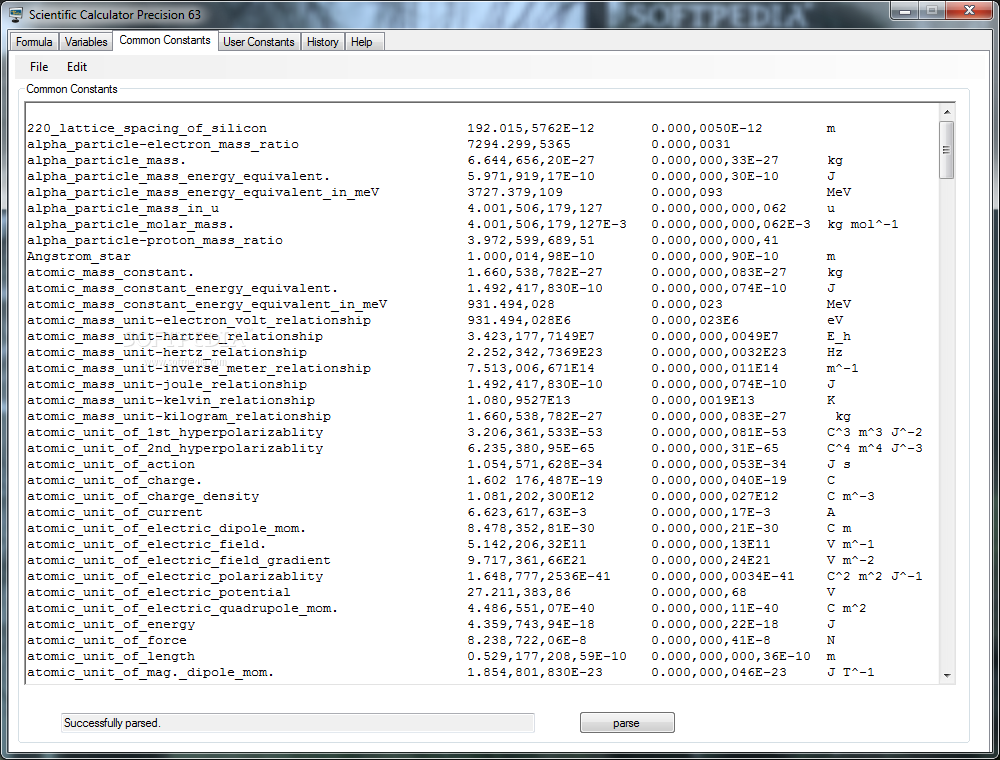Click the Successfully parsed status field
Screen dimensions: 1000x760
click(x=297, y=723)
